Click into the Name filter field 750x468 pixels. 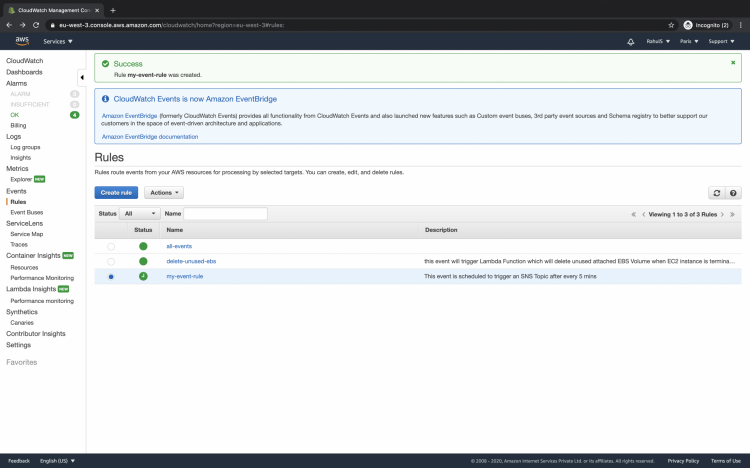click(225, 213)
